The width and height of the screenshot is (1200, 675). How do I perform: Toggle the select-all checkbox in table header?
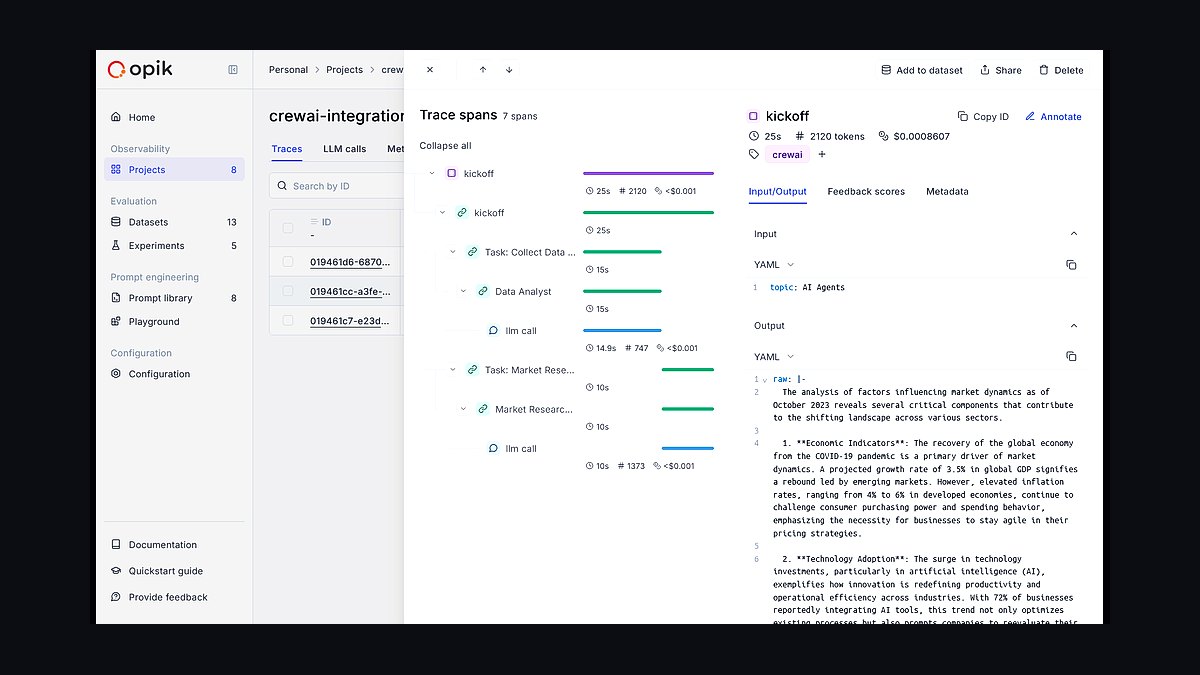point(288,228)
